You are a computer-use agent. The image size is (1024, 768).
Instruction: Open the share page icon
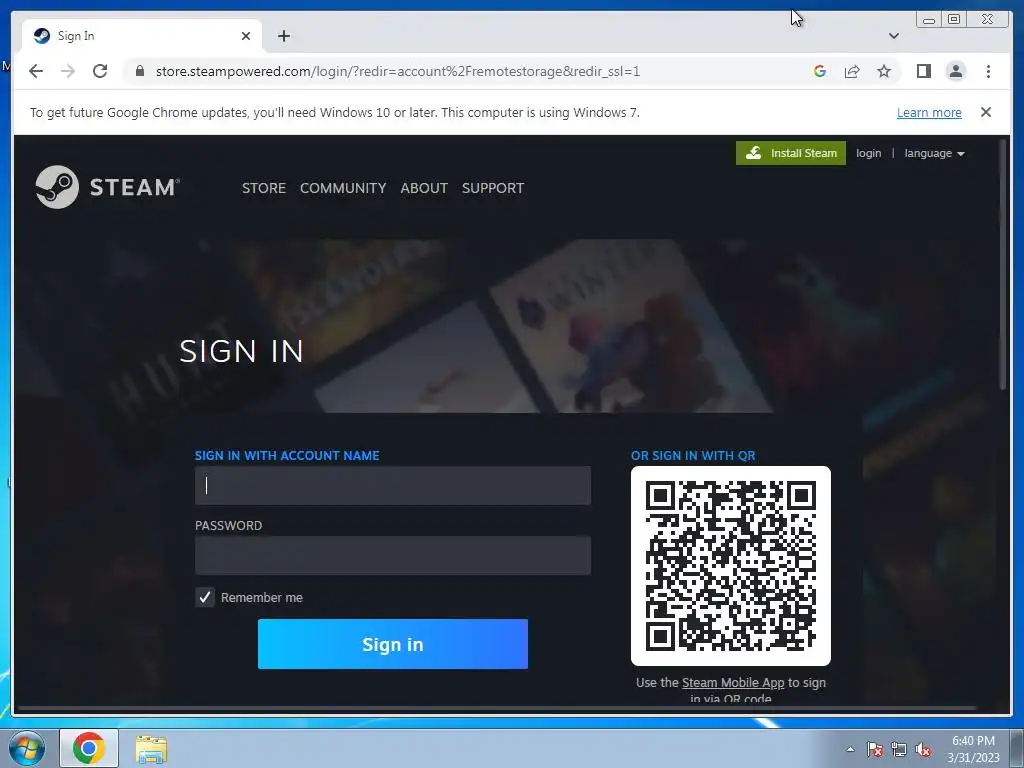point(852,71)
